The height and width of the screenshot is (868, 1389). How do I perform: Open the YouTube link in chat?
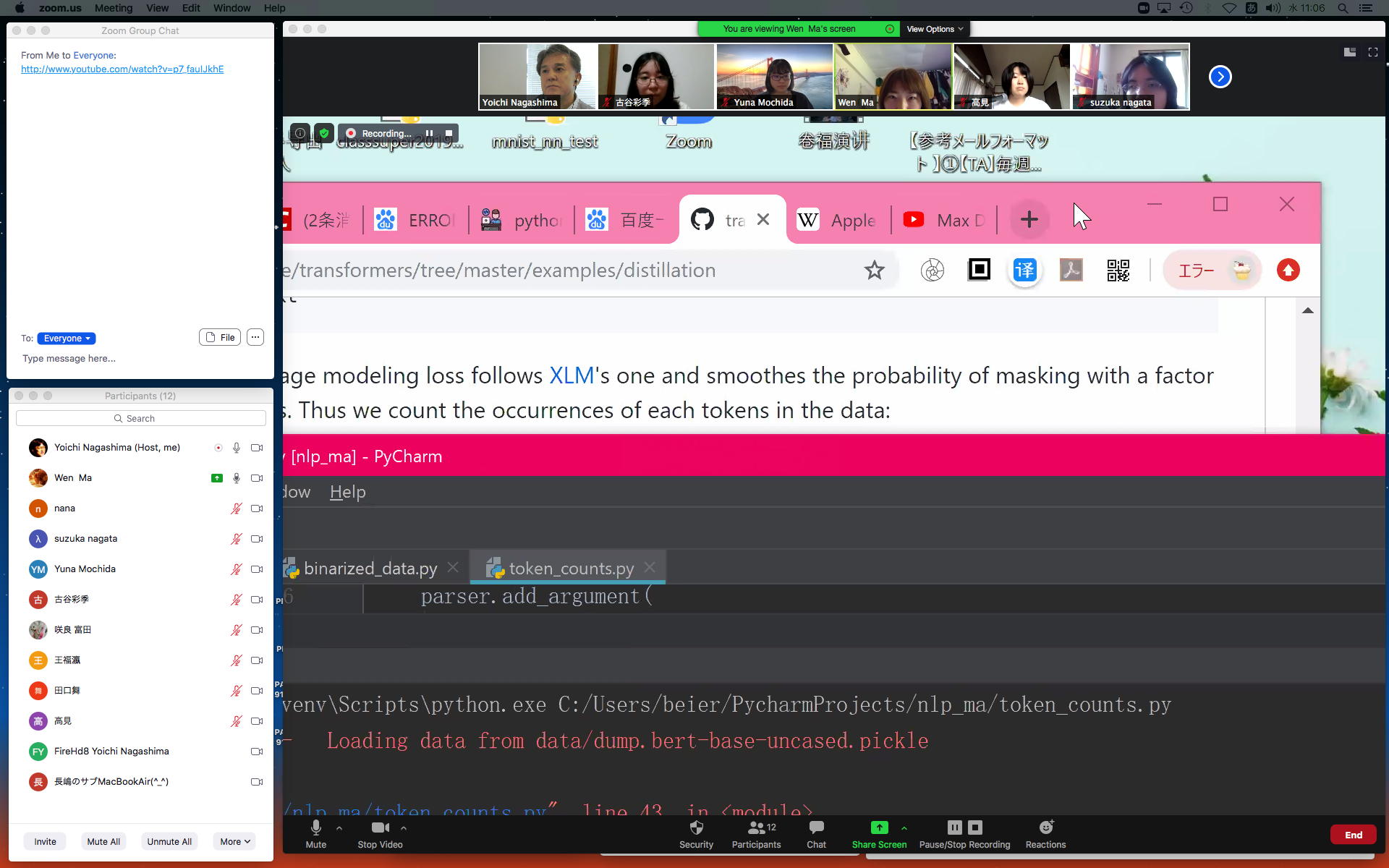pyautogui.click(x=122, y=69)
